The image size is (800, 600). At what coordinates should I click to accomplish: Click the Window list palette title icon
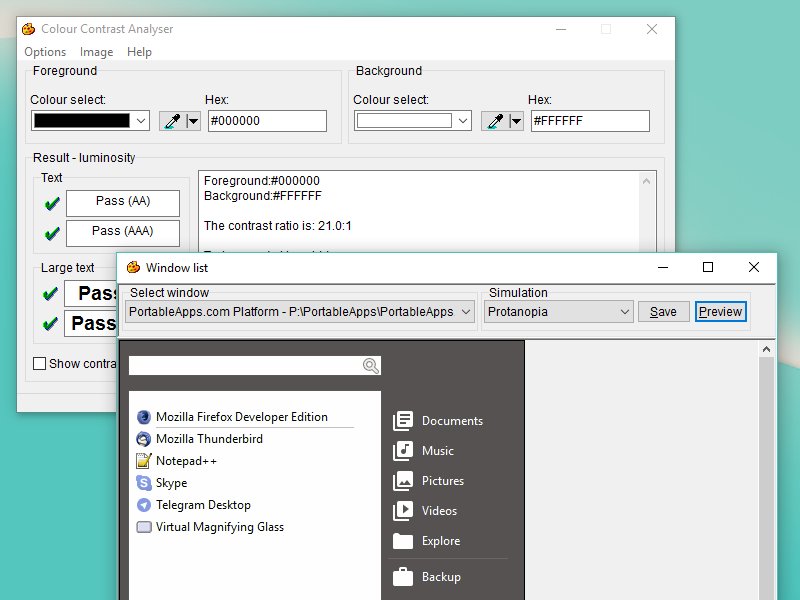point(133,267)
